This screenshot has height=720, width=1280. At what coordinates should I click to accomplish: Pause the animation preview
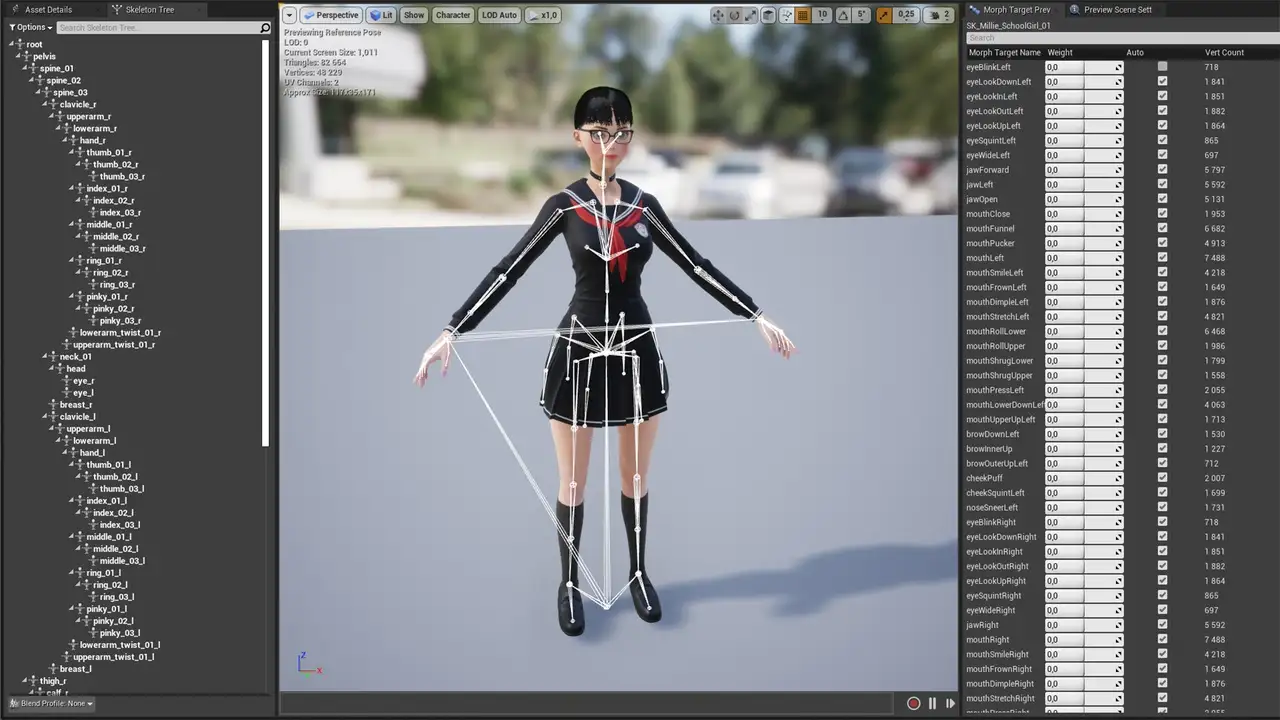pyautogui.click(x=932, y=703)
